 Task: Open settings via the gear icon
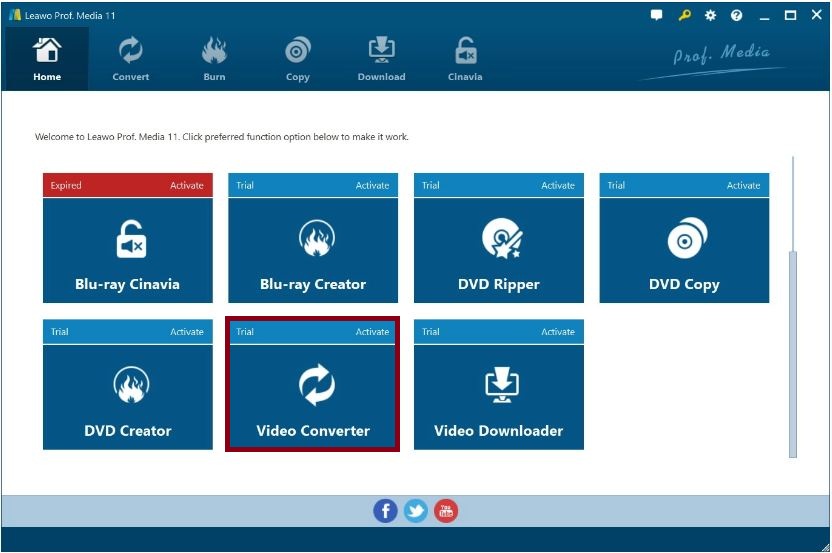tap(710, 16)
